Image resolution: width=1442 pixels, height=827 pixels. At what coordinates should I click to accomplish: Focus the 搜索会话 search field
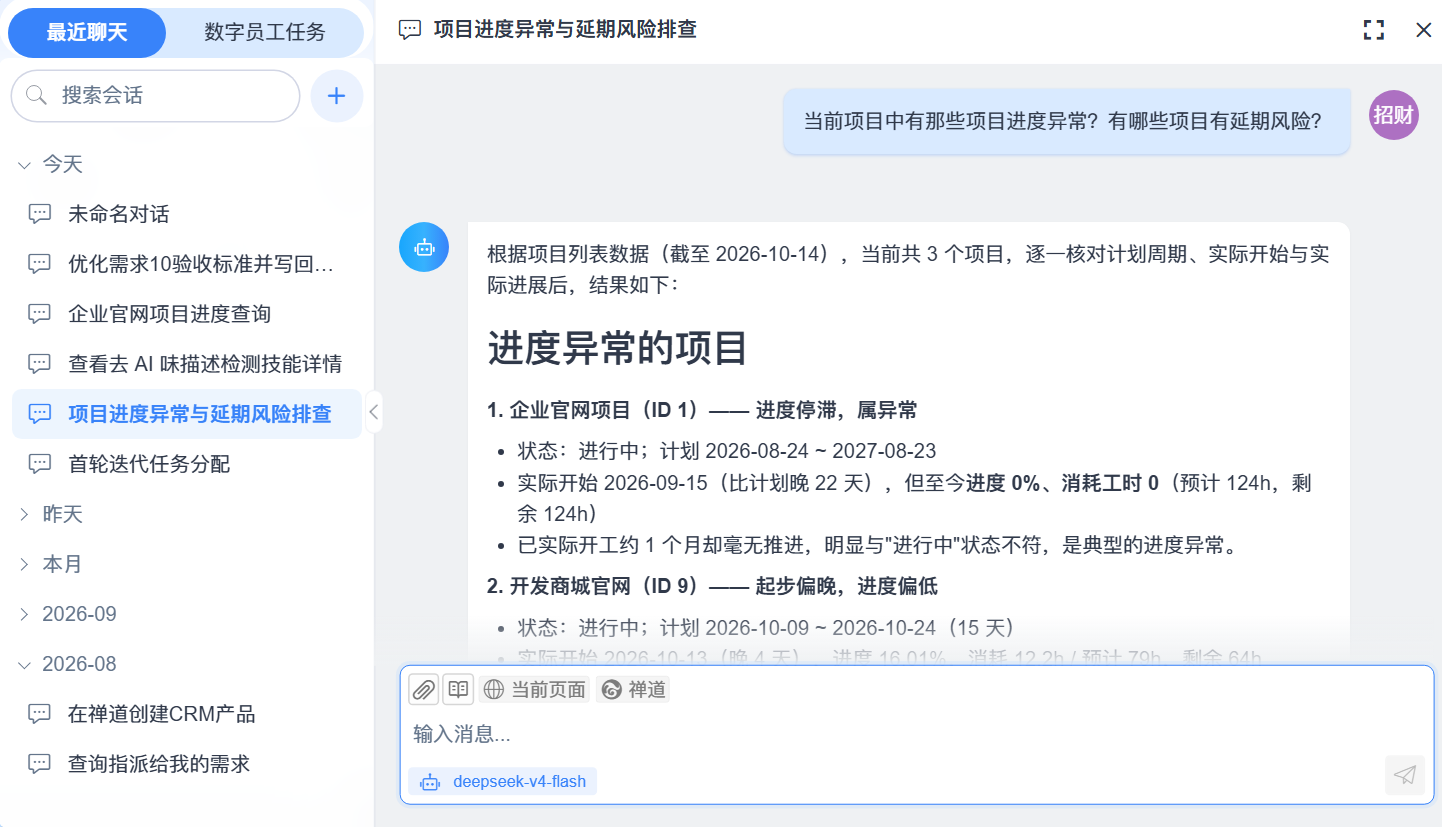(x=155, y=96)
